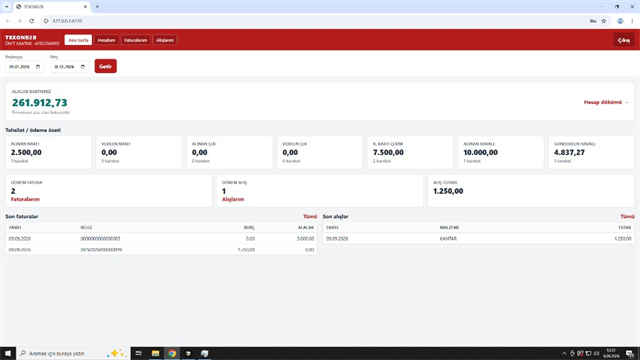640x360 pixels.
Task: Click the site info icon in address bar
Action: click(46, 21)
